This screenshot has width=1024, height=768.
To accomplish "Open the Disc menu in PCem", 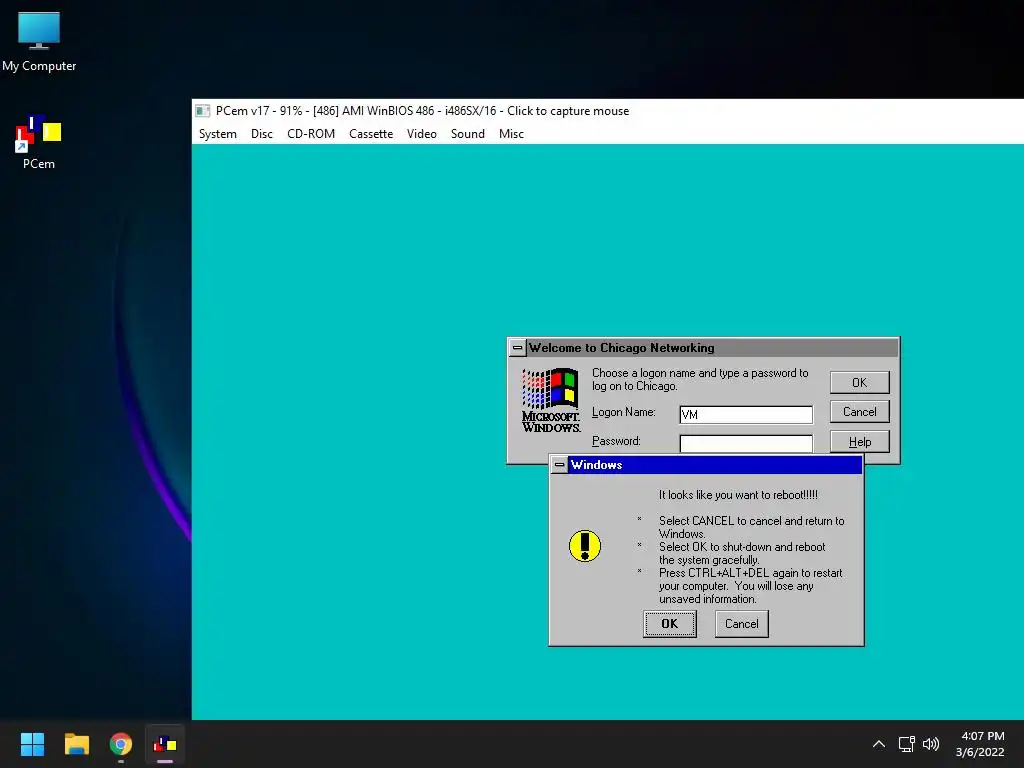I will point(262,134).
